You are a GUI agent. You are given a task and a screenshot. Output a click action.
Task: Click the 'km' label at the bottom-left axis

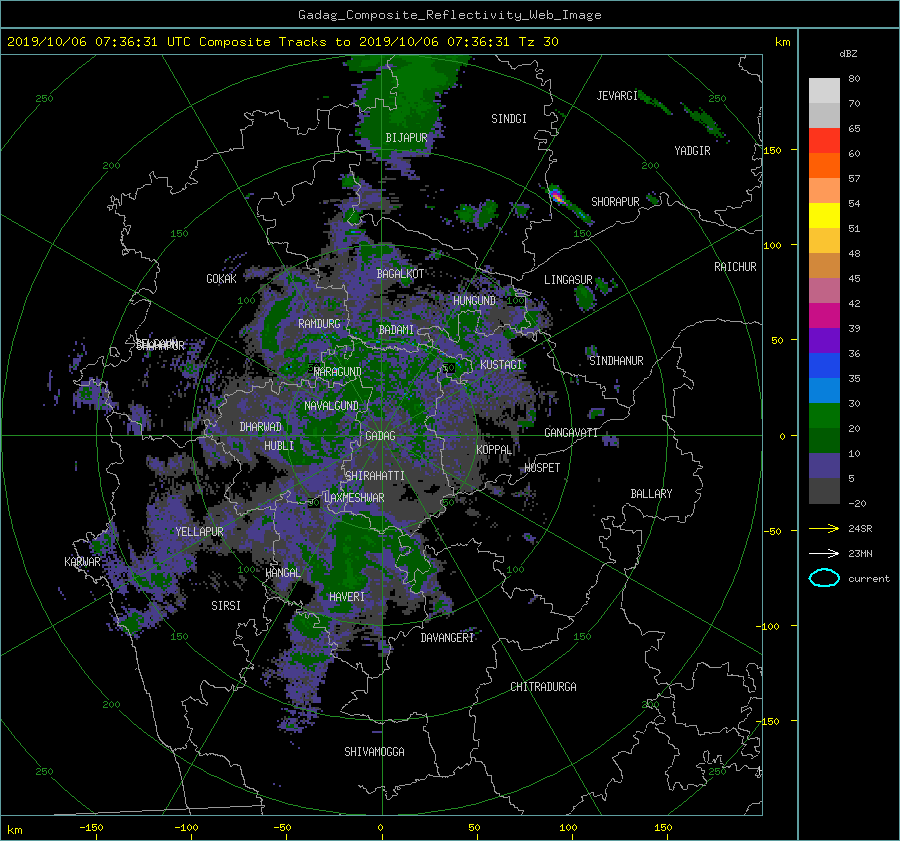[14, 830]
